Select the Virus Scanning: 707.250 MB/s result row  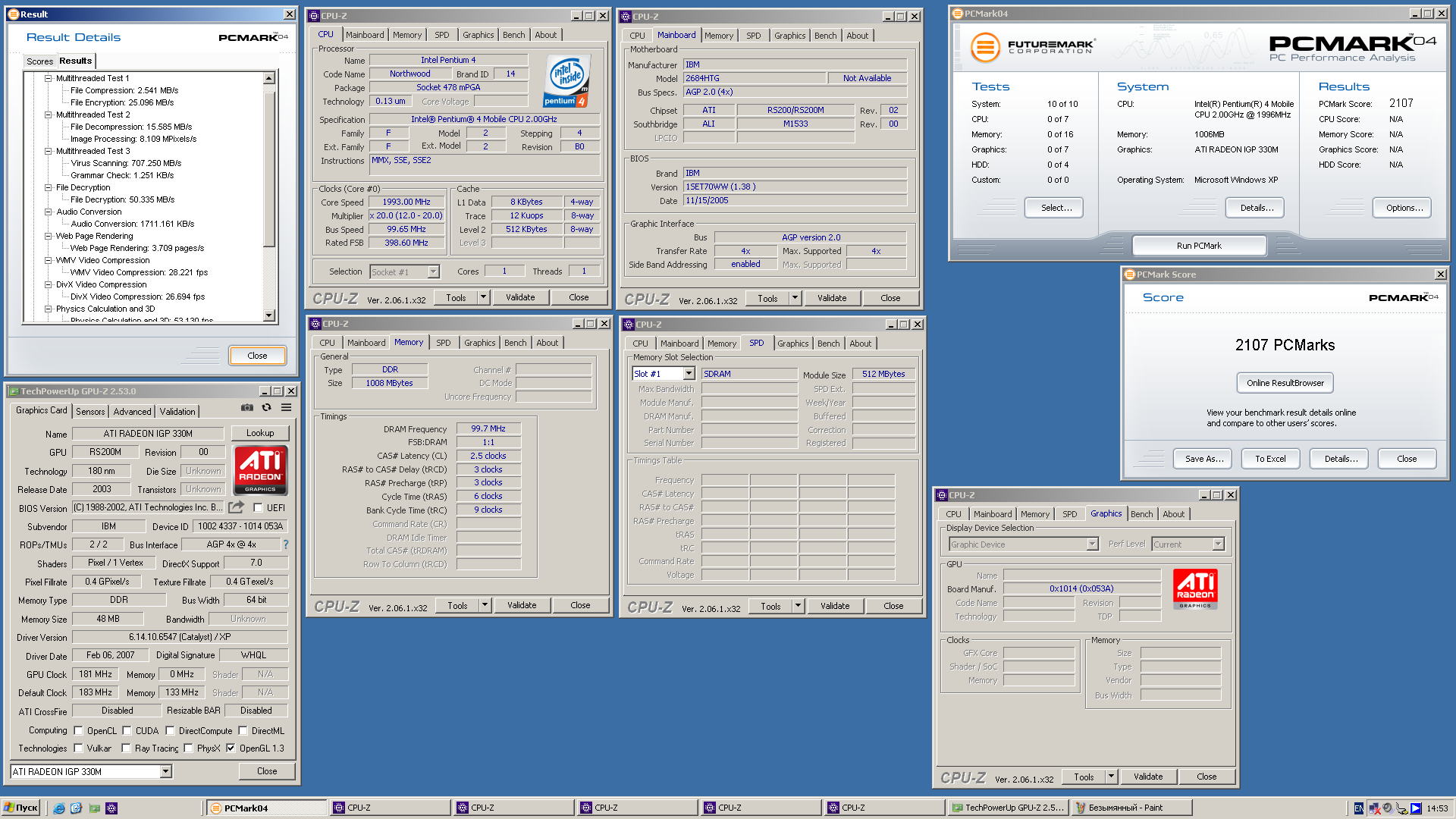click(x=126, y=163)
